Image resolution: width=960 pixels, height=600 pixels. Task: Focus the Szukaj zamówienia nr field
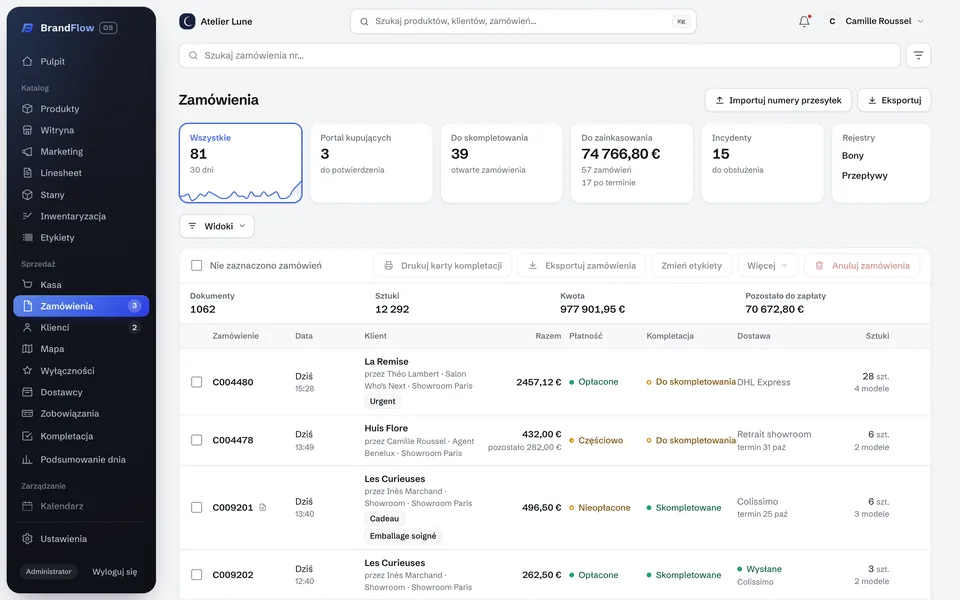pyautogui.click(x=539, y=55)
